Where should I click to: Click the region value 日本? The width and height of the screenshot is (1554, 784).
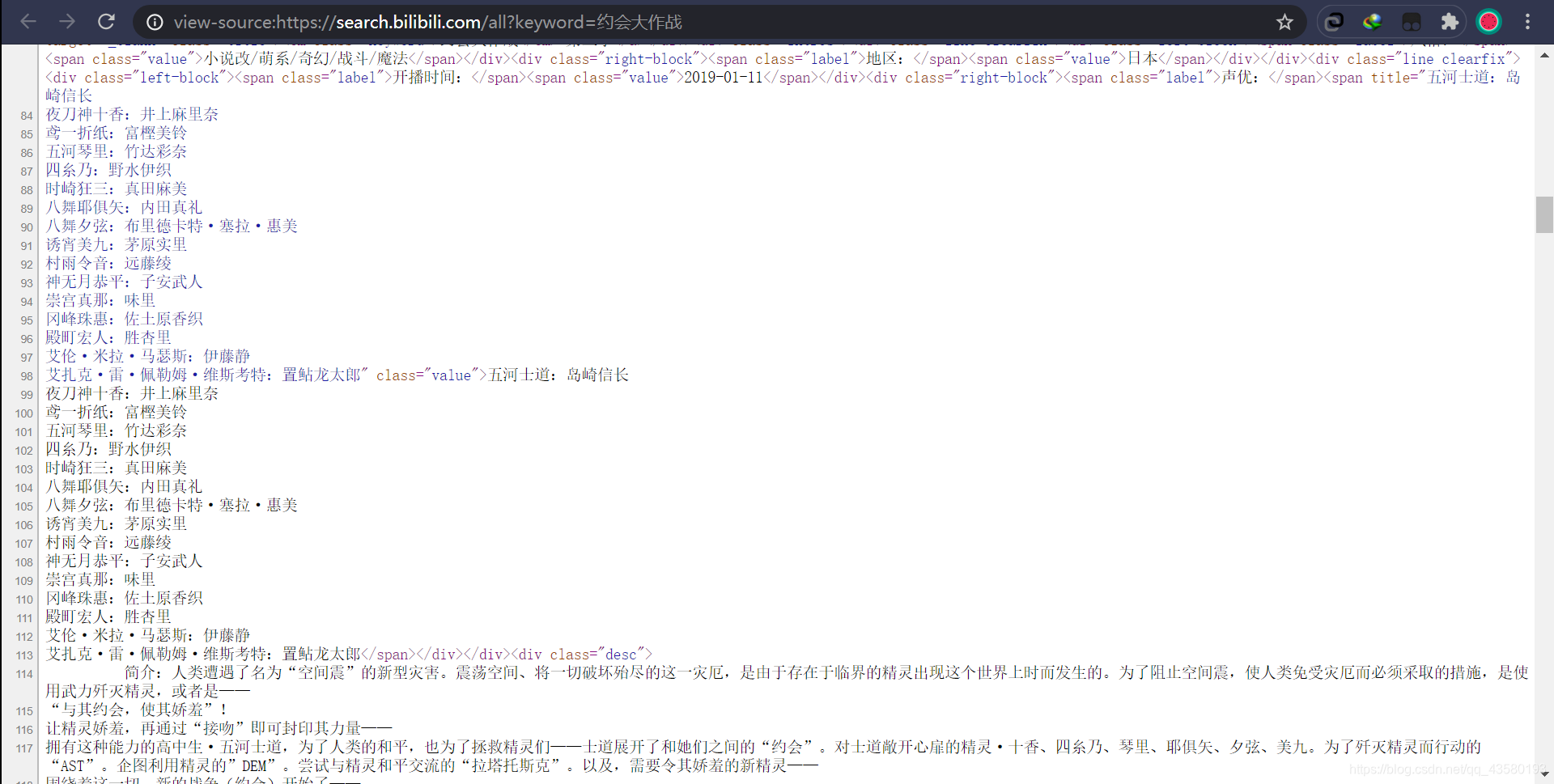1142,59
